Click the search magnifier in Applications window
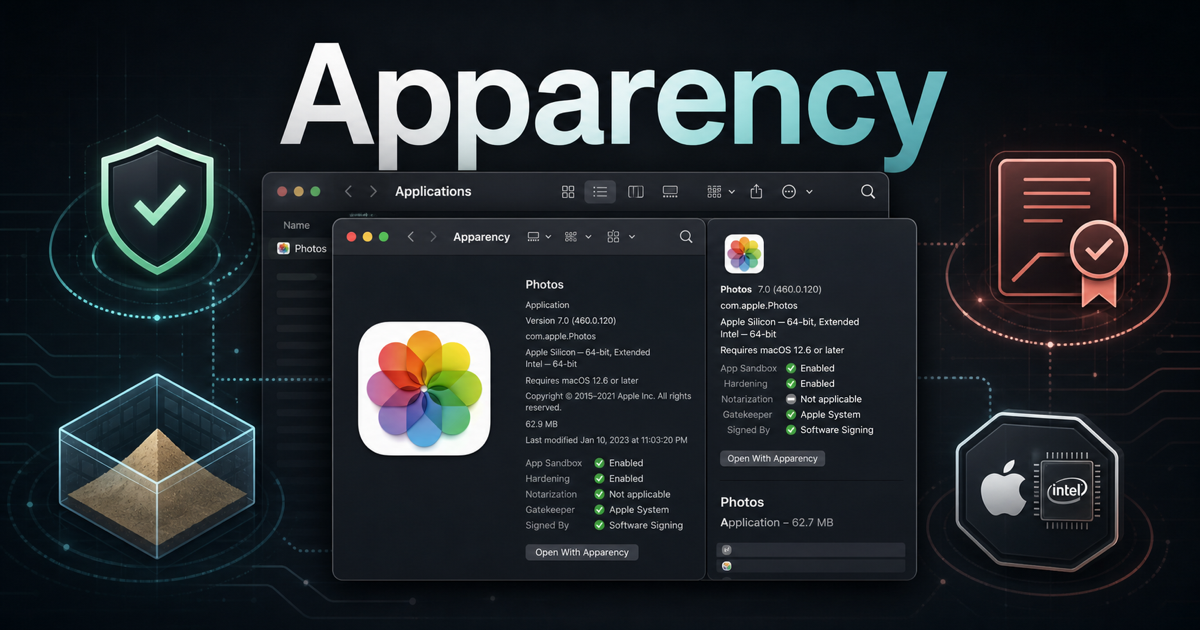Screen dimensions: 1200x630 pyautogui.click(x=867, y=191)
